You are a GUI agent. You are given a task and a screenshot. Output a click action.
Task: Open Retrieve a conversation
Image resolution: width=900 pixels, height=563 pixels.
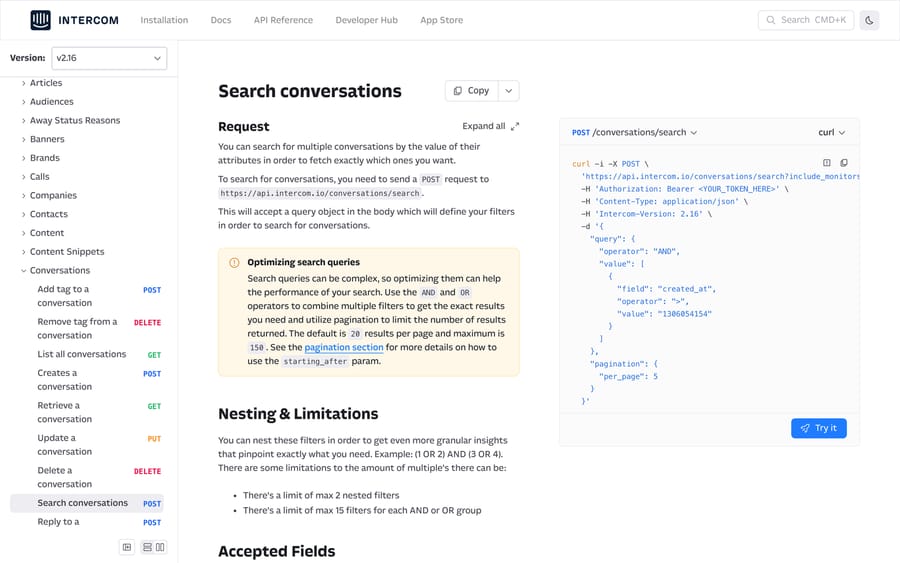[87, 413]
